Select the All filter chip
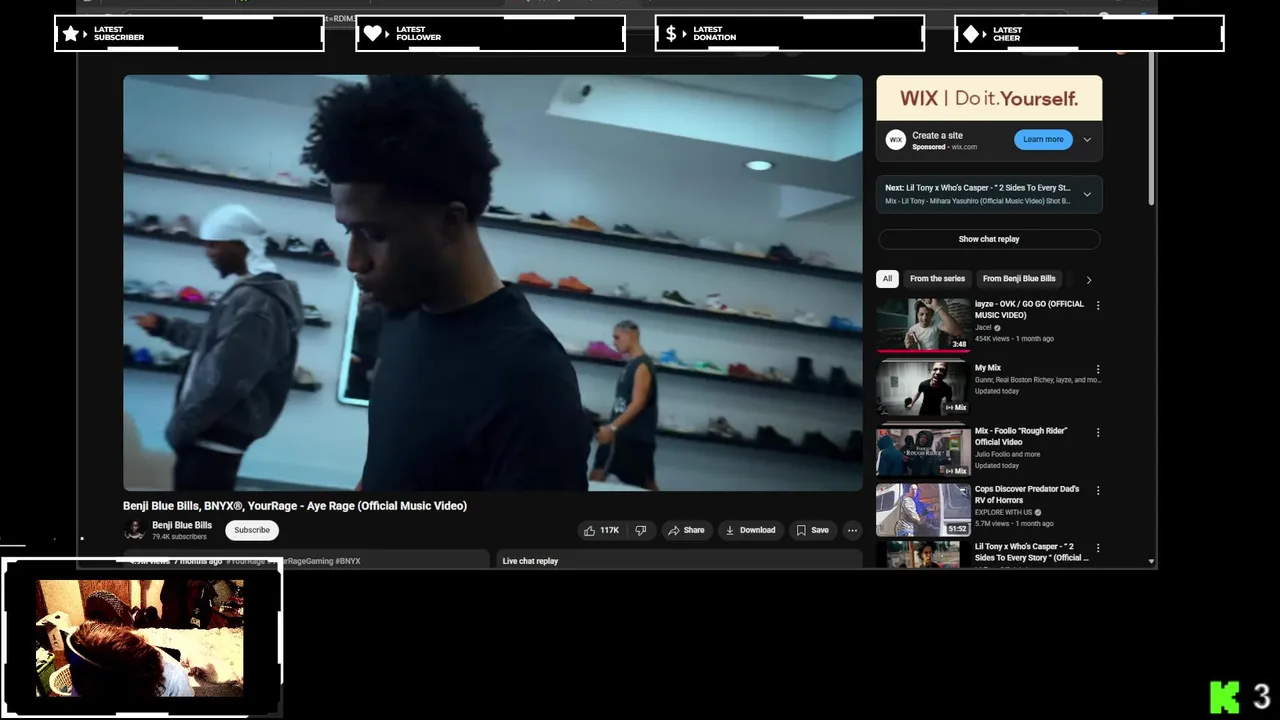 [x=887, y=279]
